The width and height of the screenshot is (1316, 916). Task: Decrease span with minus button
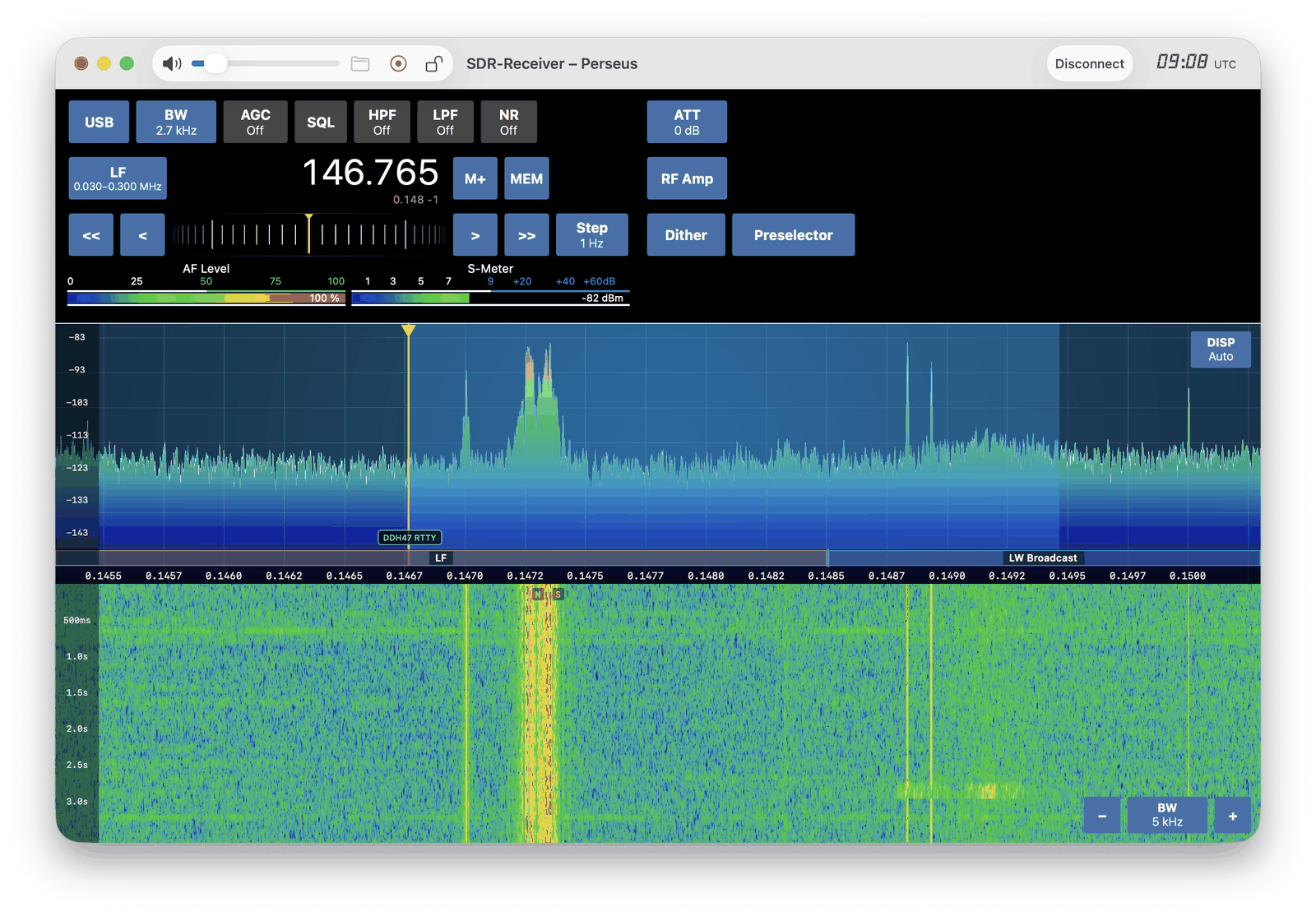(1102, 816)
